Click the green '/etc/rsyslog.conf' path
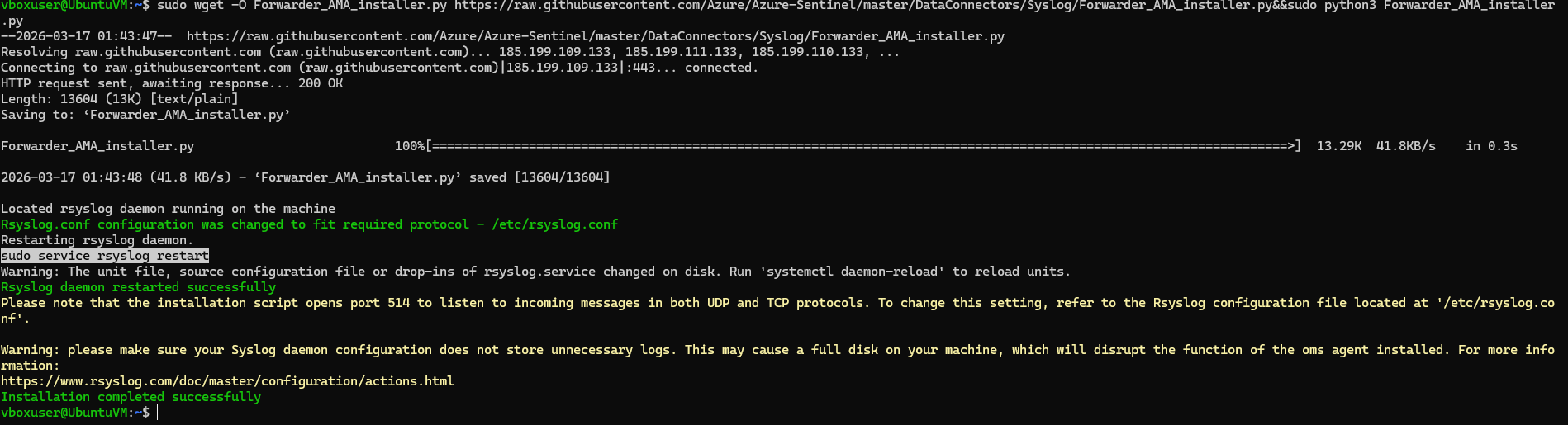The image size is (1568, 425). point(554,224)
